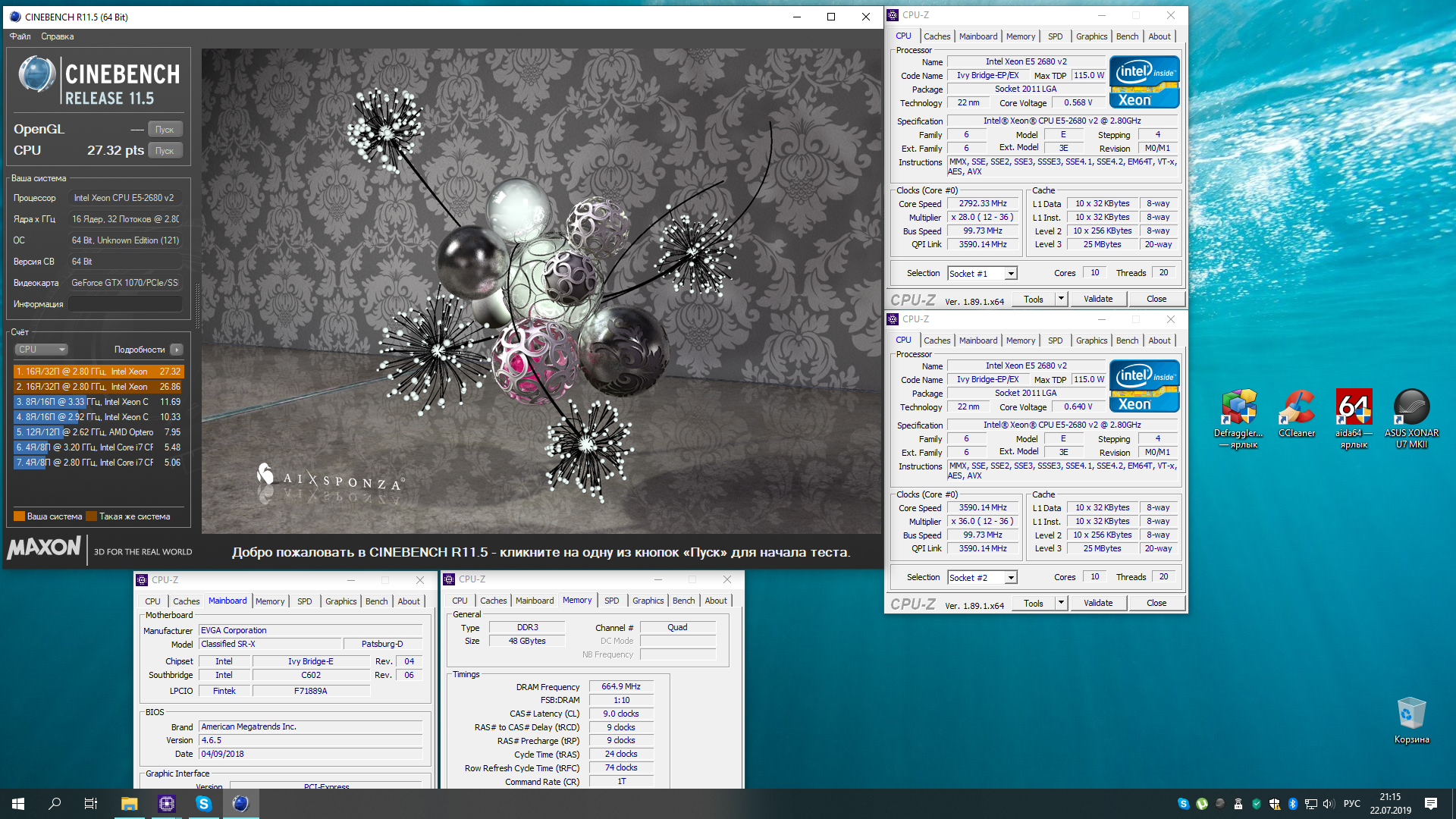Screen dimensions: 1456x819
Task: Click Validate in the Socket #1 CPU-Z window
Action: [1097, 299]
